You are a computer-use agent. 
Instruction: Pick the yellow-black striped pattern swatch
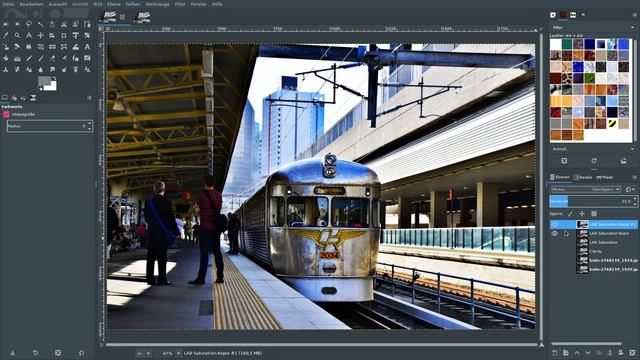click(x=612, y=123)
